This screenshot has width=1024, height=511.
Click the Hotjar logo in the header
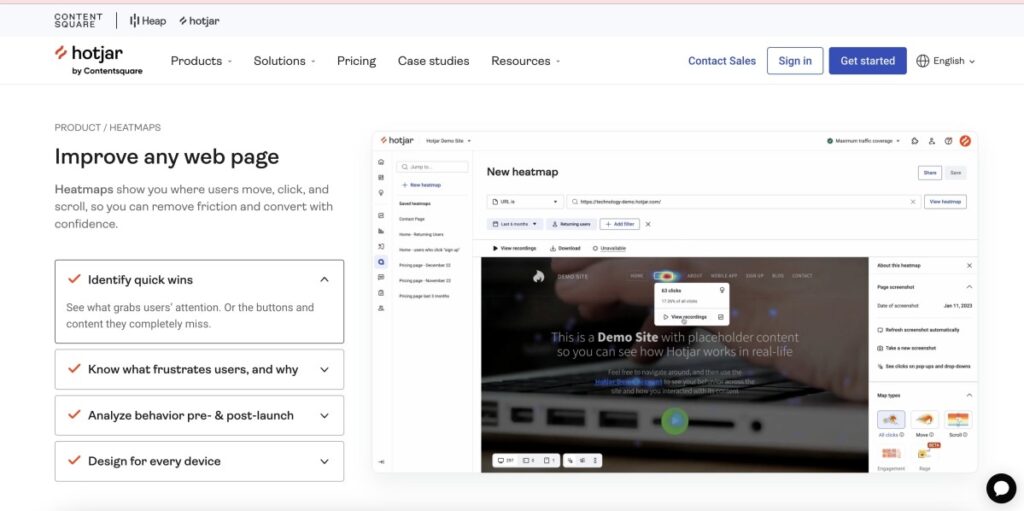pos(98,60)
